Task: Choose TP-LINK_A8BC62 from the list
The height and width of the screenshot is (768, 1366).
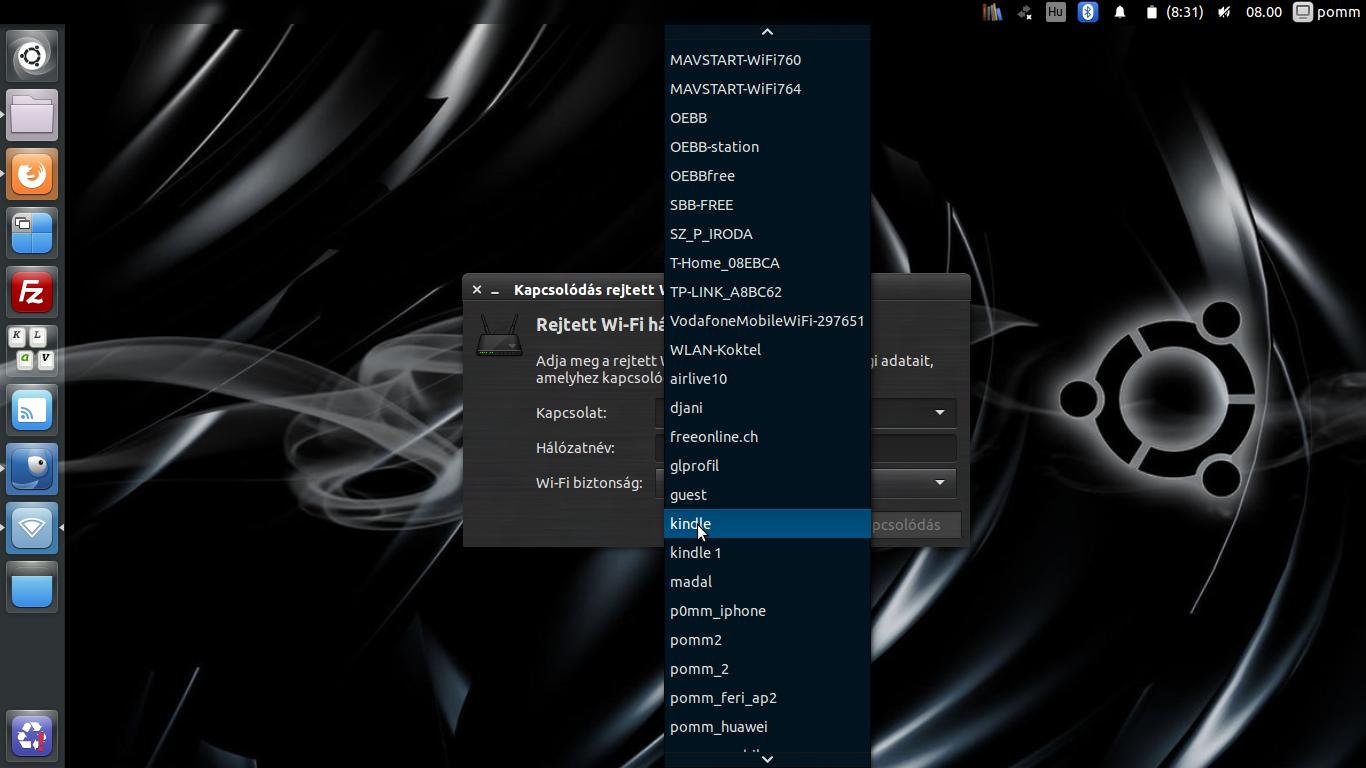Action: click(768, 292)
